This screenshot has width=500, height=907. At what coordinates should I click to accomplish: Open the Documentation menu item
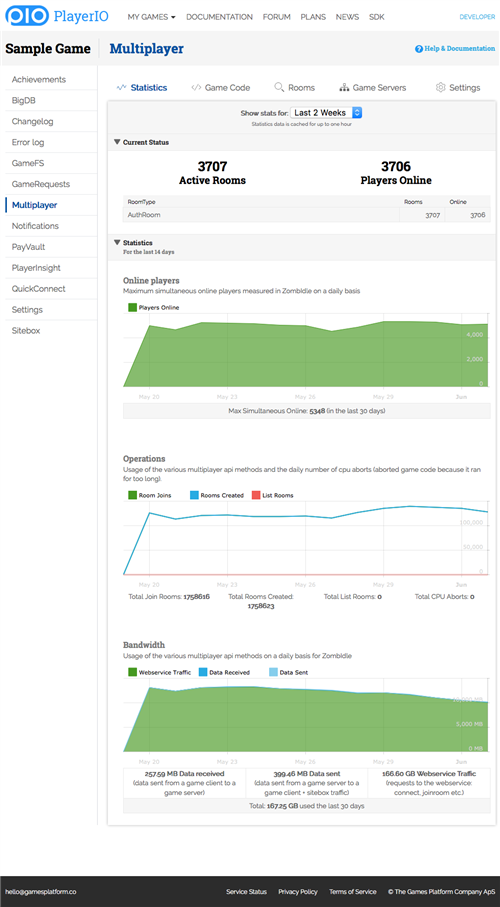pyautogui.click(x=219, y=17)
